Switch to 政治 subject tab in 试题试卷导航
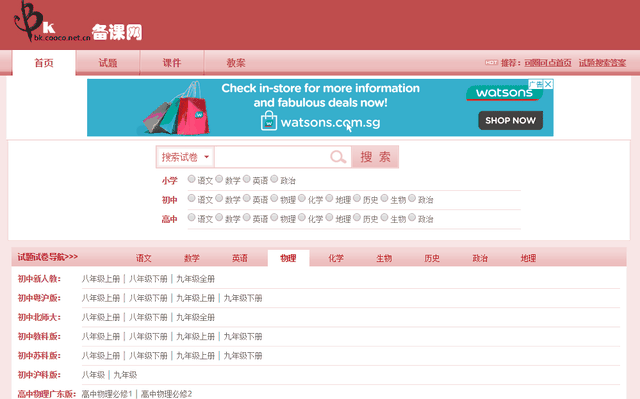This screenshot has height=399, width=640. [x=480, y=258]
